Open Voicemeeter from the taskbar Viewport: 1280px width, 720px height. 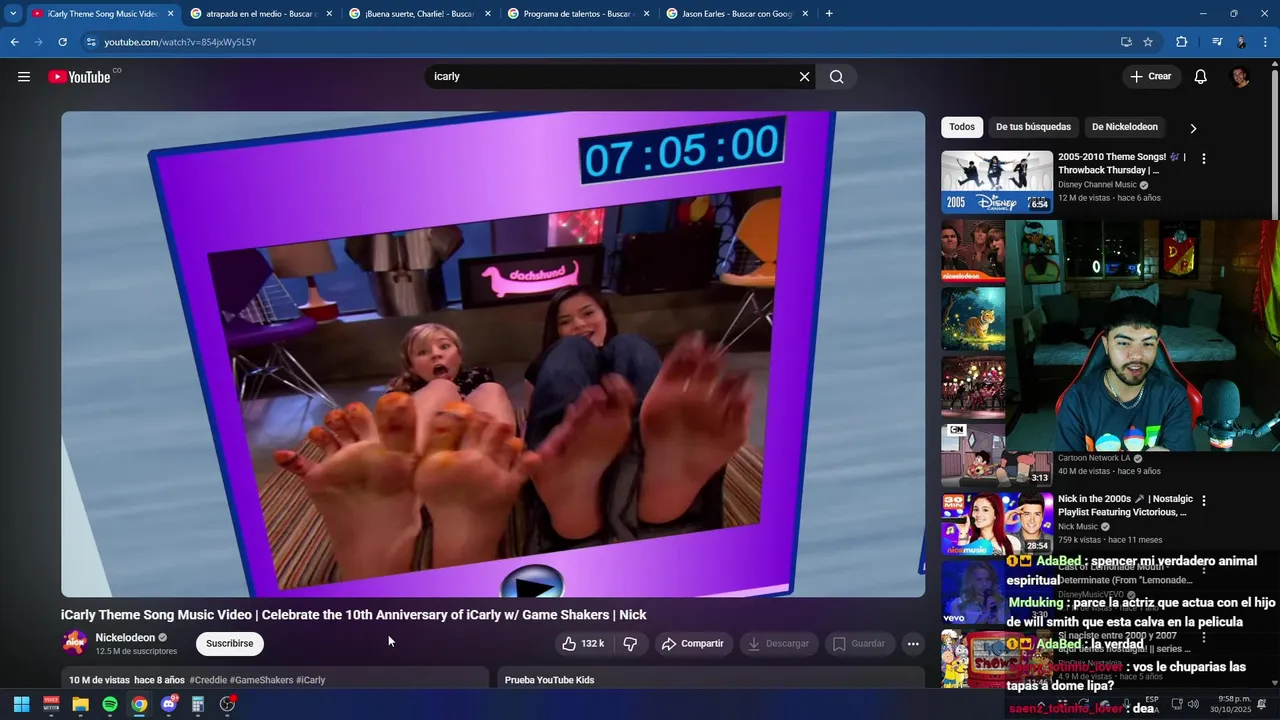coord(51,704)
